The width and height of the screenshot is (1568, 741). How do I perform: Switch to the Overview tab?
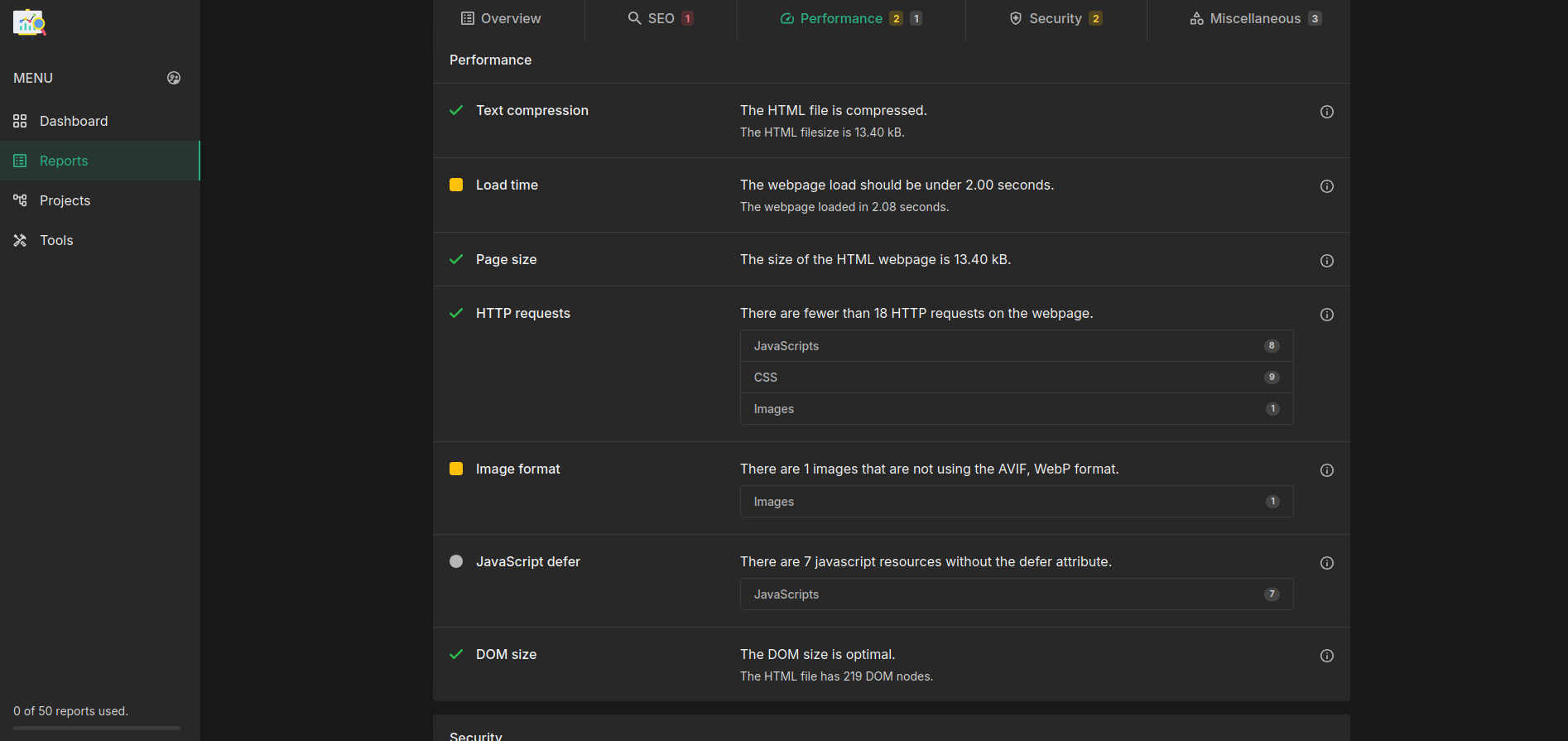pyautogui.click(x=501, y=18)
